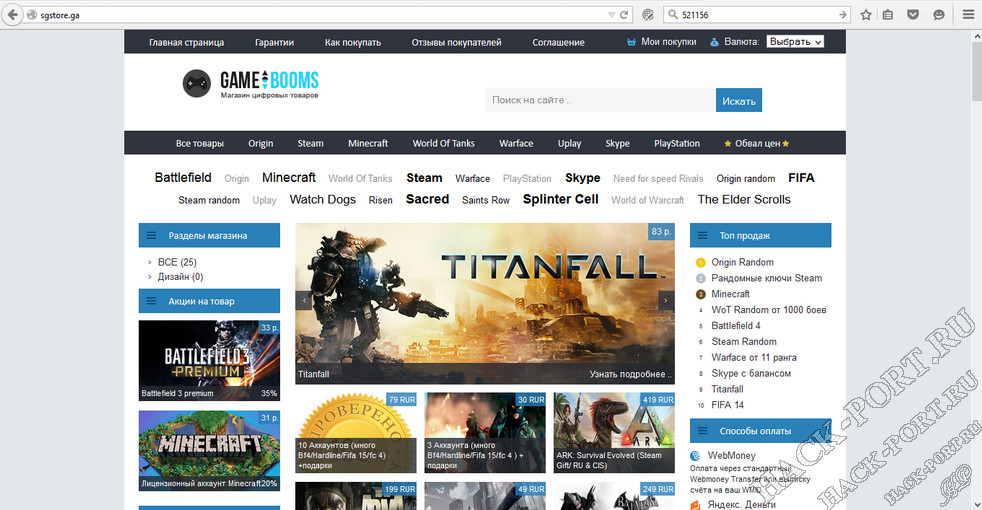Open the bookmarks list icon

pyautogui.click(x=888, y=14)
